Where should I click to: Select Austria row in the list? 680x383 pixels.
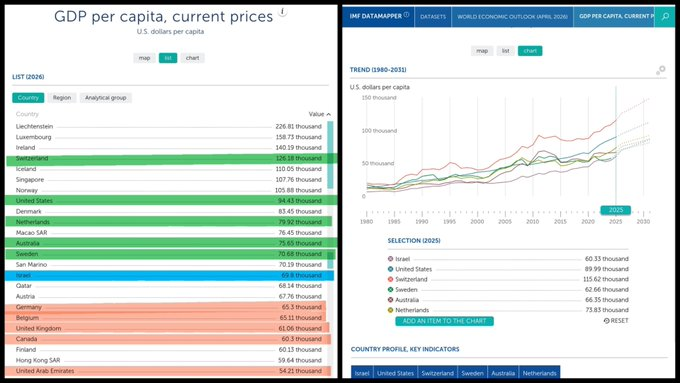point(169,297)
